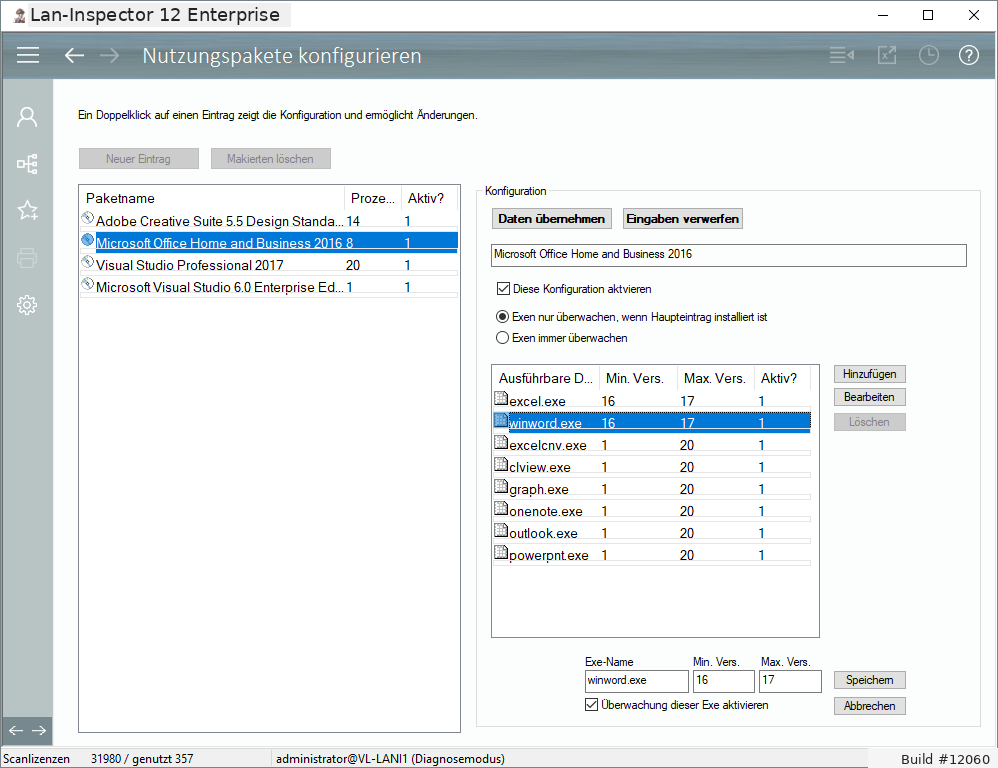Click the 'Speichern' button
The width and height of the screenshot is (998, 768).
[869, 680]
